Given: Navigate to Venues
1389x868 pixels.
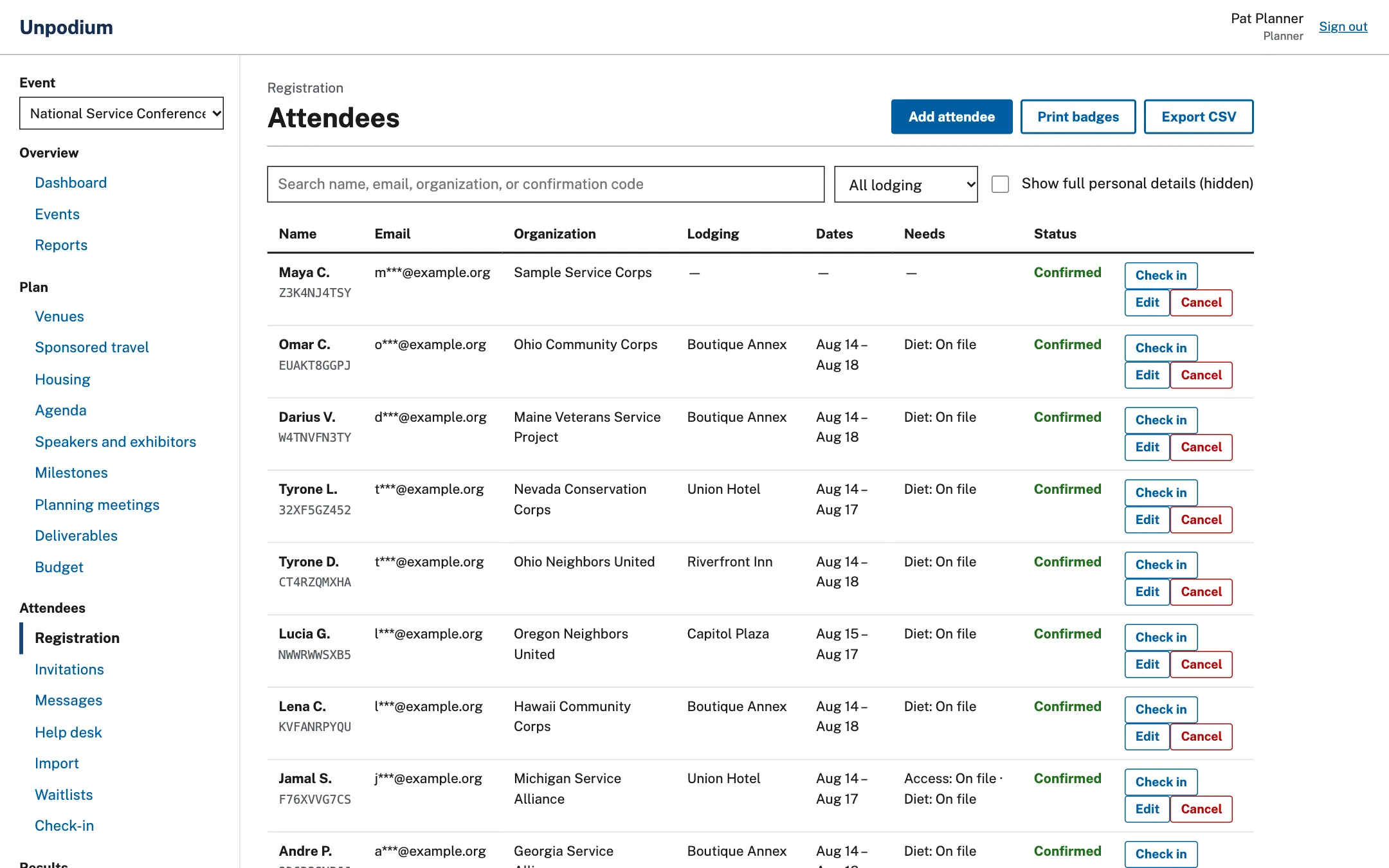Looking at the screenshot, I should point(59,316).
